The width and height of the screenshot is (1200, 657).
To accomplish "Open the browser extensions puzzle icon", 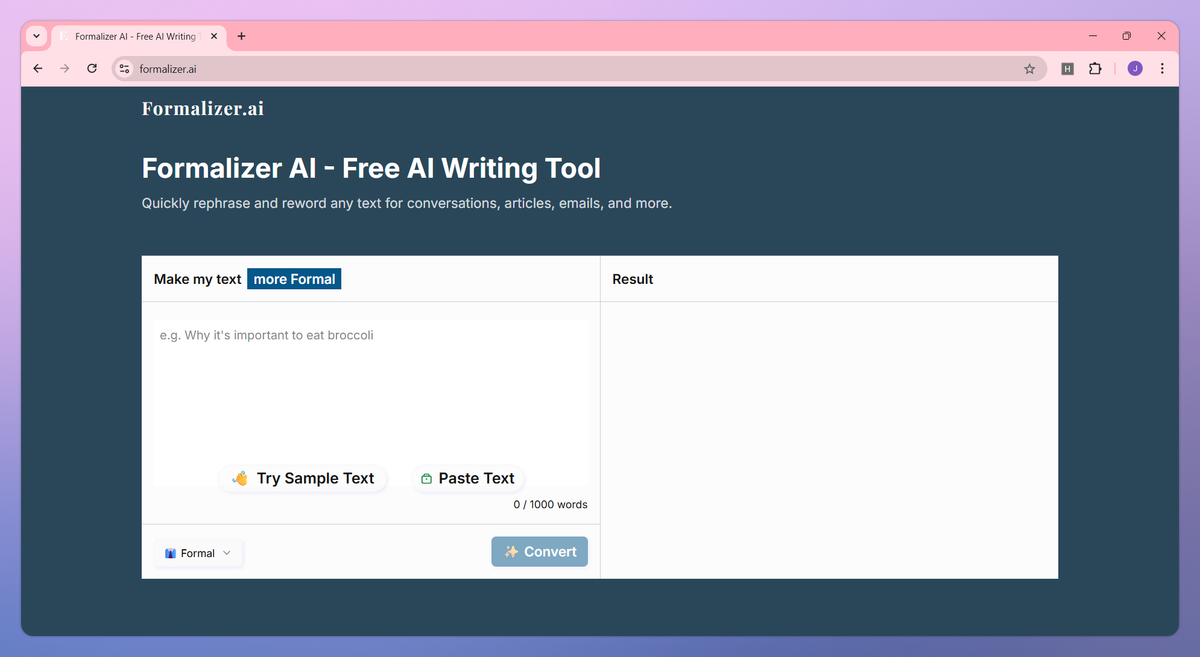I will (1095, 68).
